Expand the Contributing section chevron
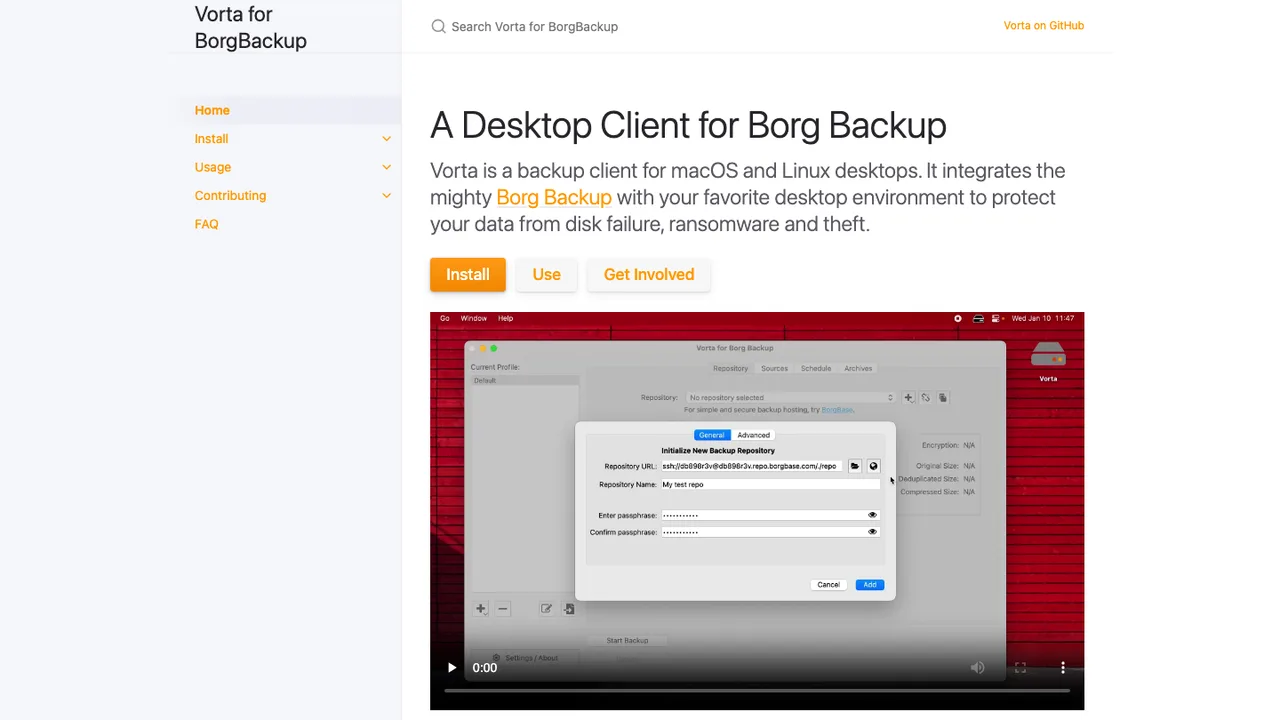 click(x=386, y=196)
